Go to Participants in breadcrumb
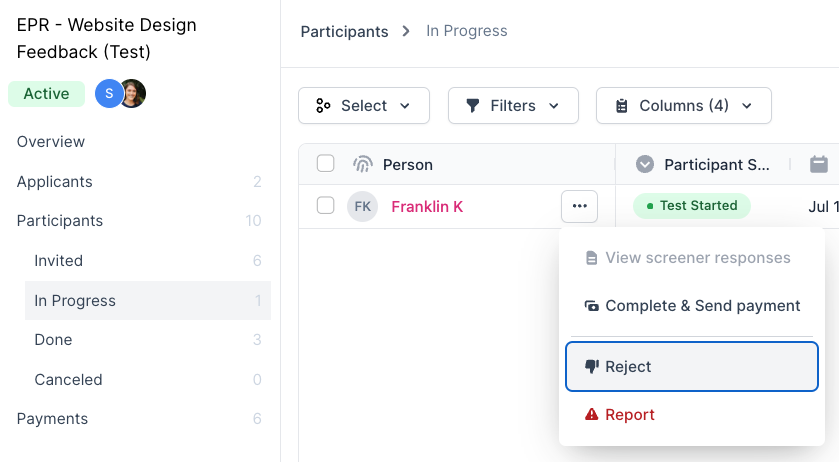 pos(344,32)
